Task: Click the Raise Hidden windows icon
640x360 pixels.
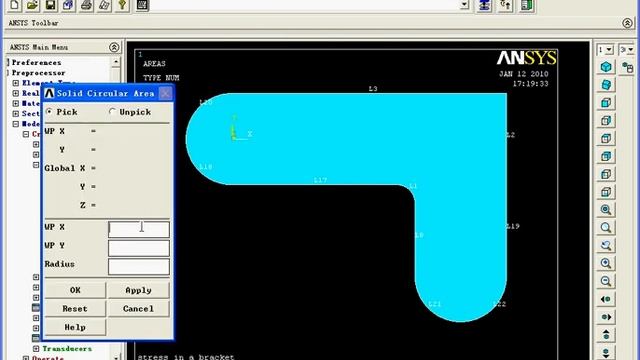Action: click(x=484, y=5)
